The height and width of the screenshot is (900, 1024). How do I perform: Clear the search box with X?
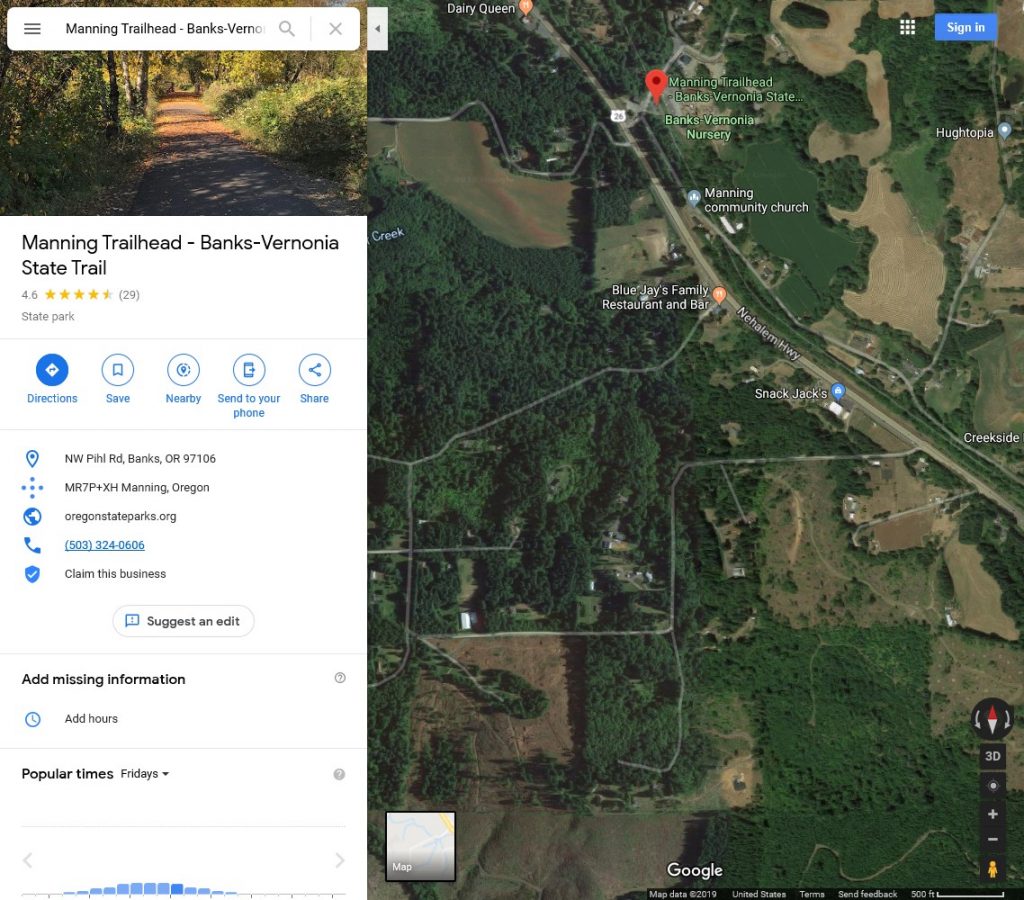tap(335, 29)
